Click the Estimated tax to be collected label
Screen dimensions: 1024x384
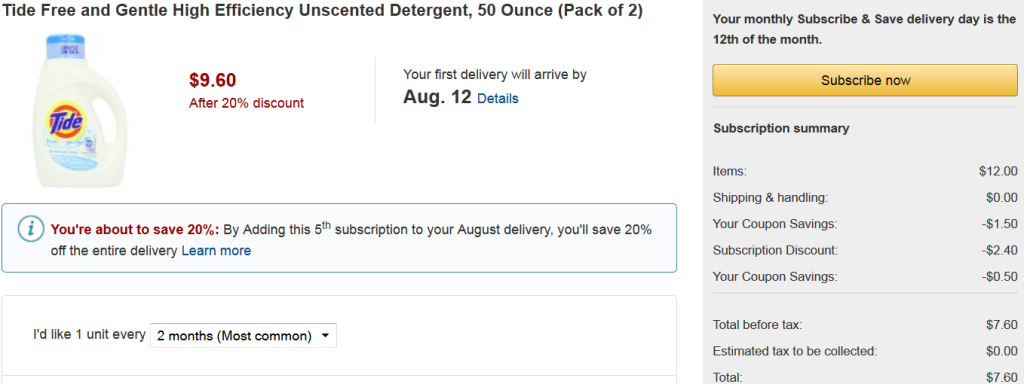(x=795, y=351)
